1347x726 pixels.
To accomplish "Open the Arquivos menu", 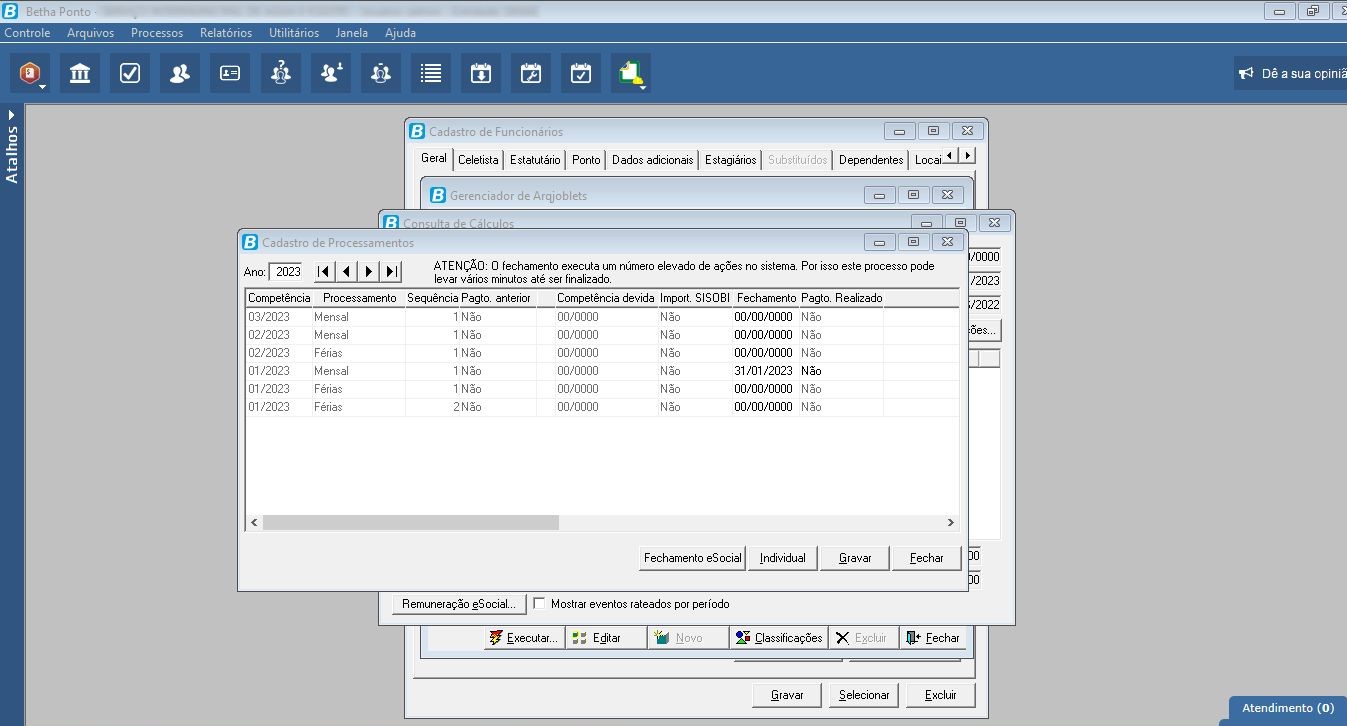I will [x=91, y=33].
